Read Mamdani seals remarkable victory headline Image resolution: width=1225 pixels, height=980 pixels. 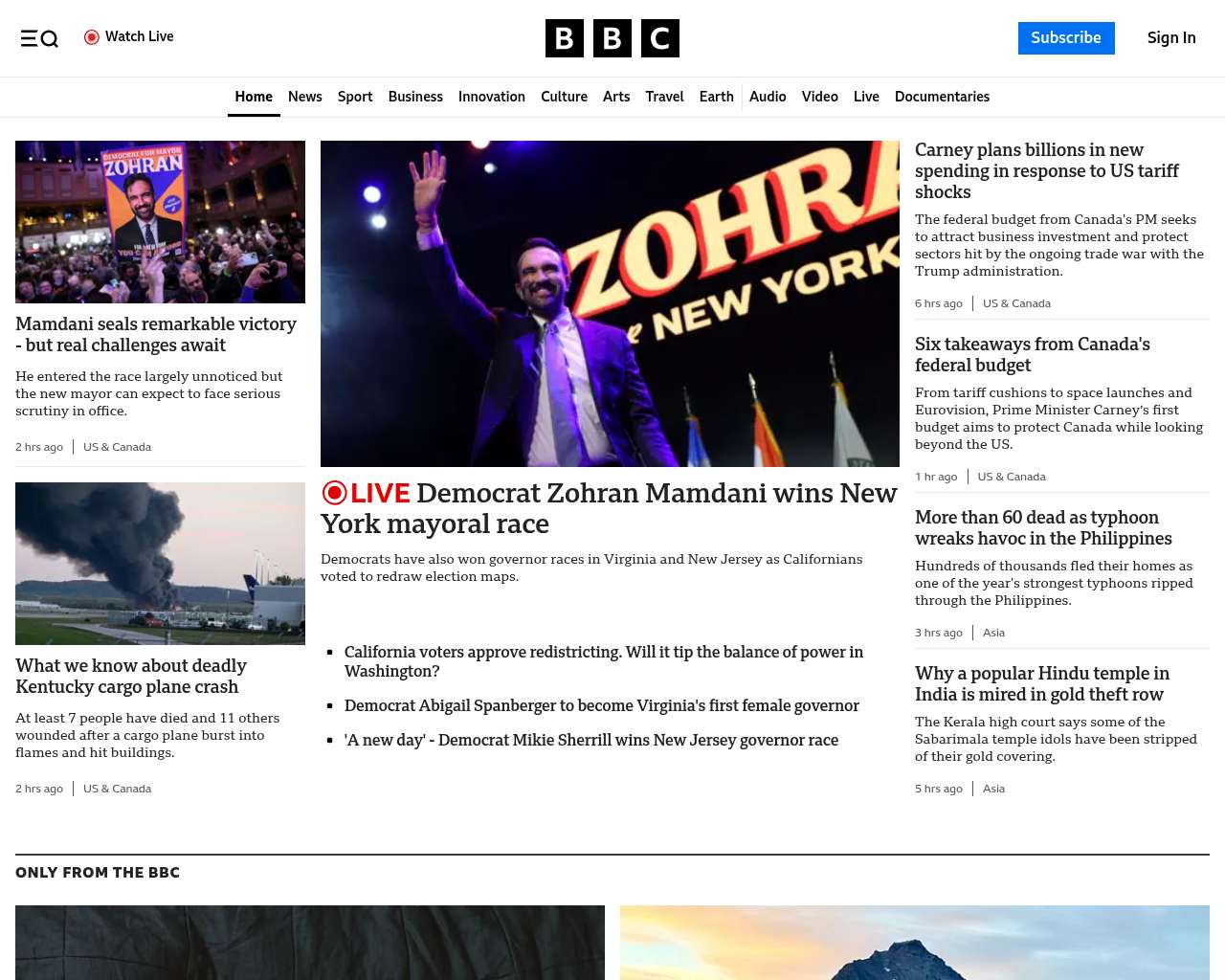(156, 334)
